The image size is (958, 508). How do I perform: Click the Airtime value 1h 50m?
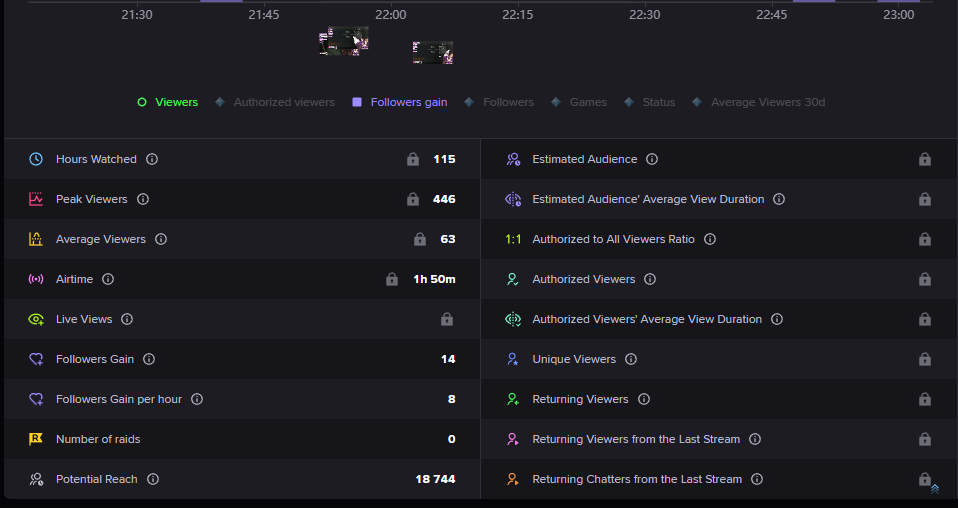(434, 279)
